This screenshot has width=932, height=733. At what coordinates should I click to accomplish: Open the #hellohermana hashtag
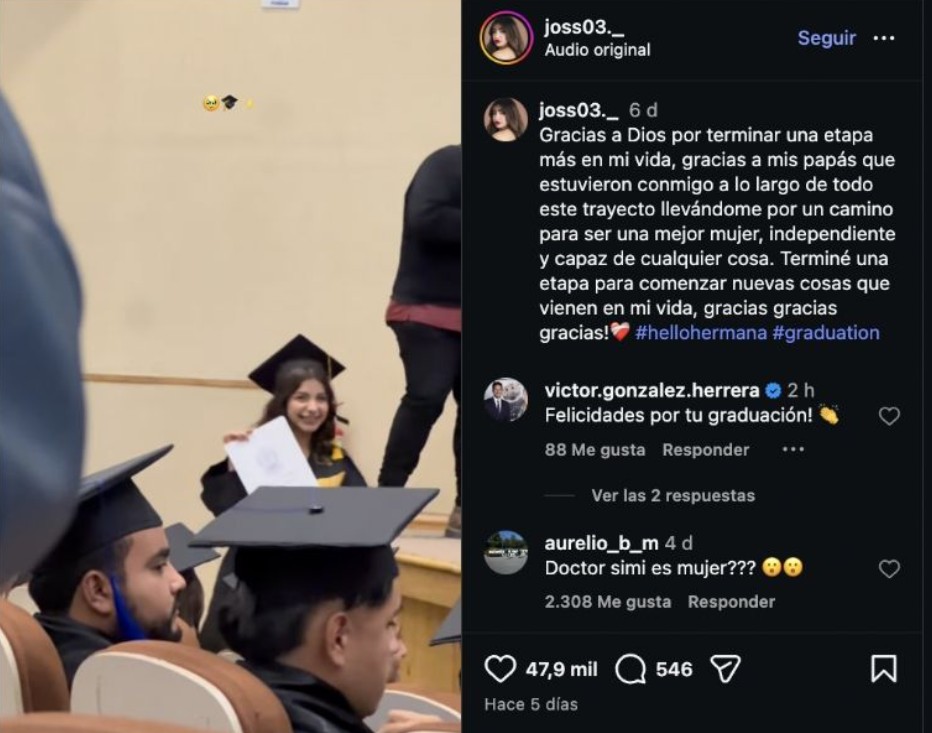pos(700,333)
